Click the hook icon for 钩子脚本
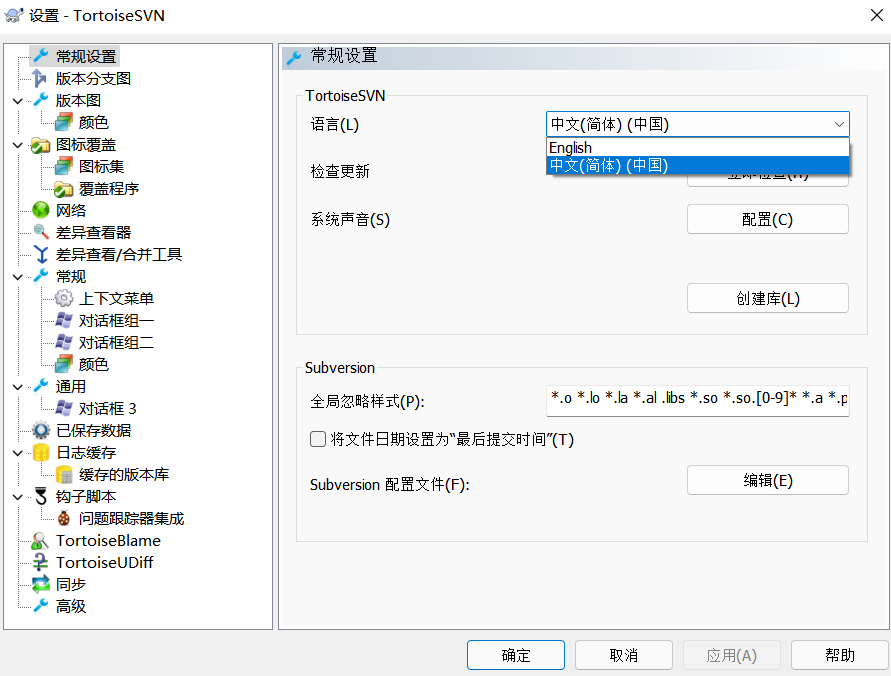The width and height of the screenshot is (891, 676). click(x=41, y=496)
